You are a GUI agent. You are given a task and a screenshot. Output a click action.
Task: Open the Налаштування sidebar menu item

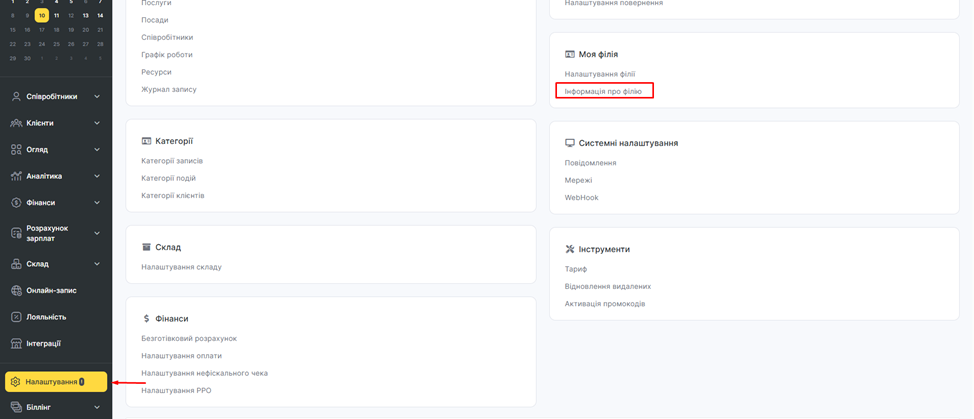52,382
